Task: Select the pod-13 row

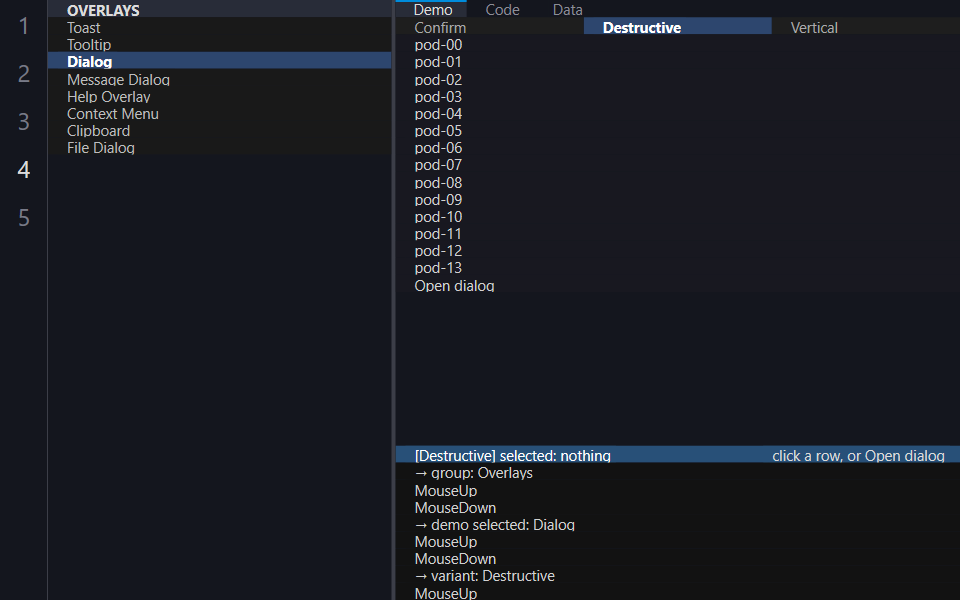Action: click(678, 268)
